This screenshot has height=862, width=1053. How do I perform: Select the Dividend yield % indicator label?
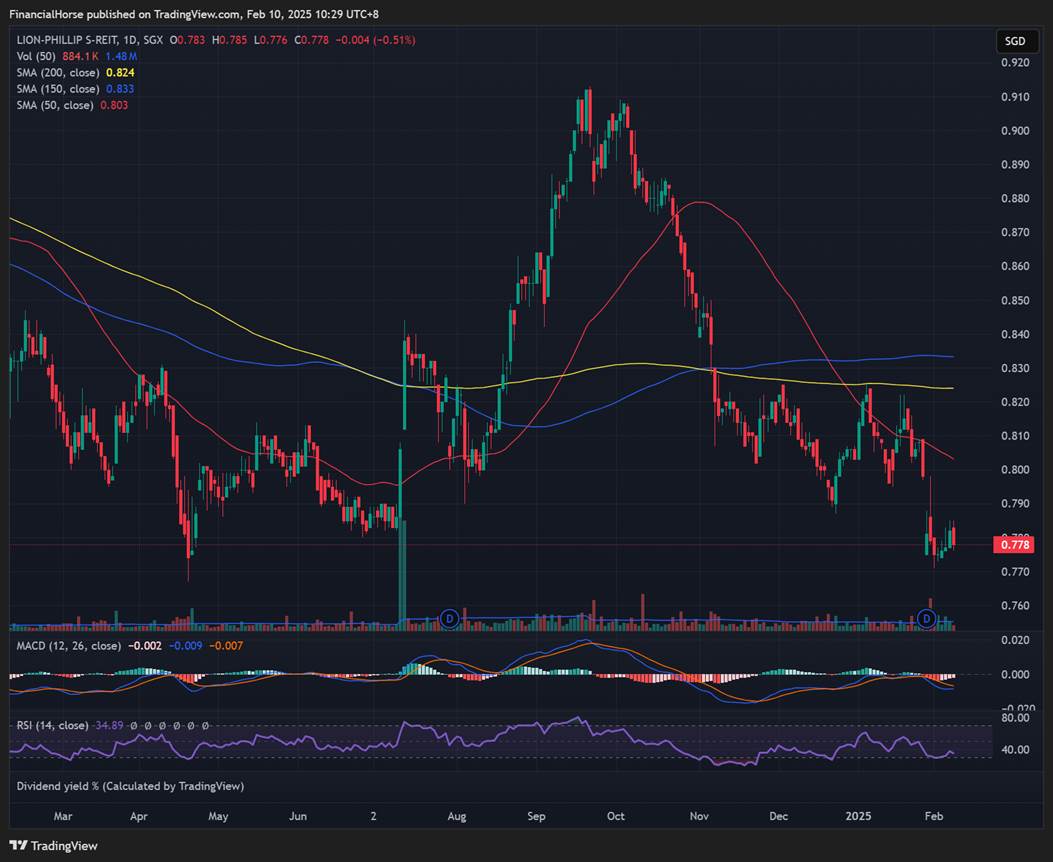pyautogui.click(x=130, y=785)
